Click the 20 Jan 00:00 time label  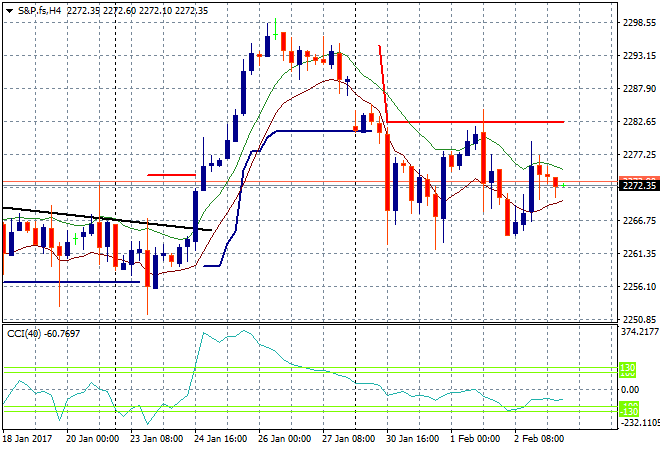(93, 439)
